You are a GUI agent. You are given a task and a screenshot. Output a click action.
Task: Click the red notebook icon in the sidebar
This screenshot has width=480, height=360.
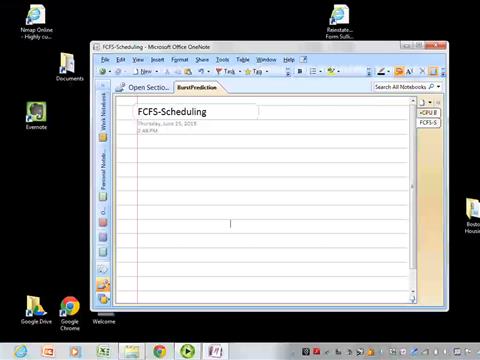103,222
